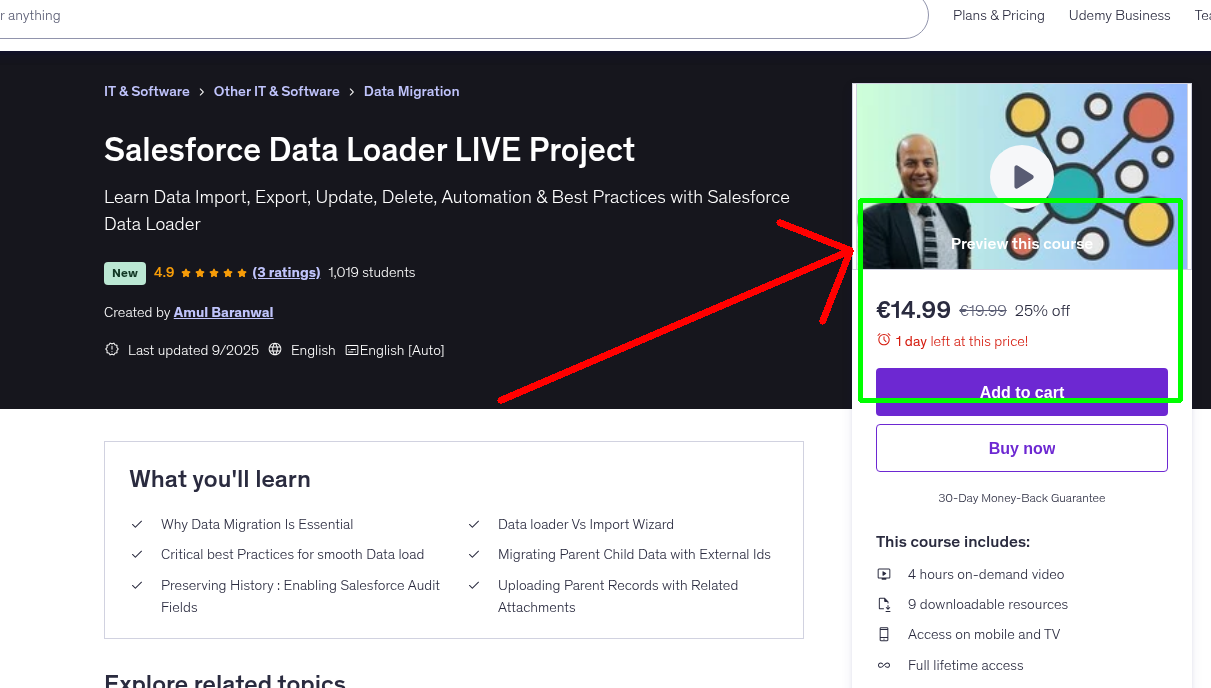Play the course preview video

1021,176
